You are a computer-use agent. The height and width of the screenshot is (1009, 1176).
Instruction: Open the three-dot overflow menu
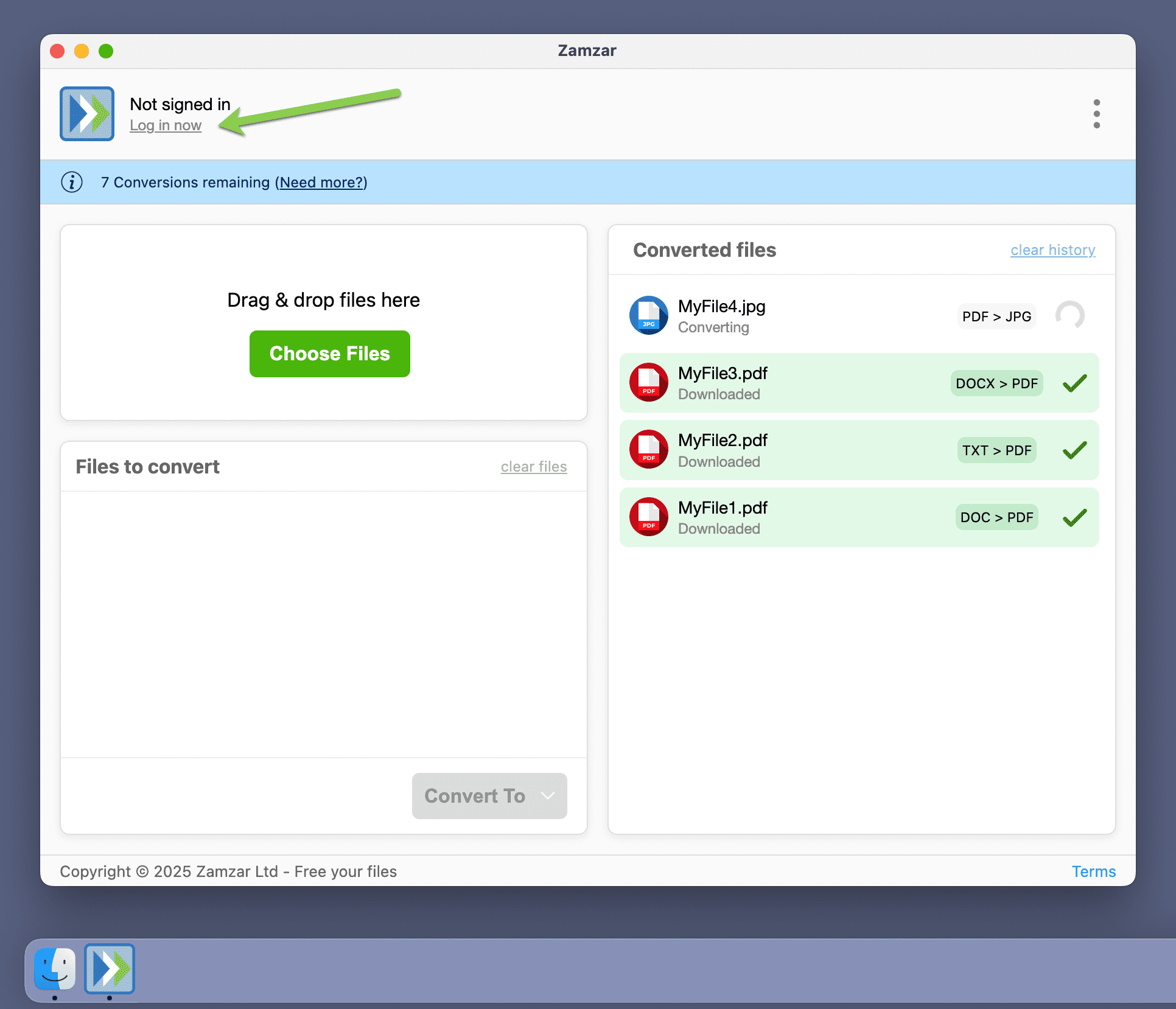point(1097,114)
